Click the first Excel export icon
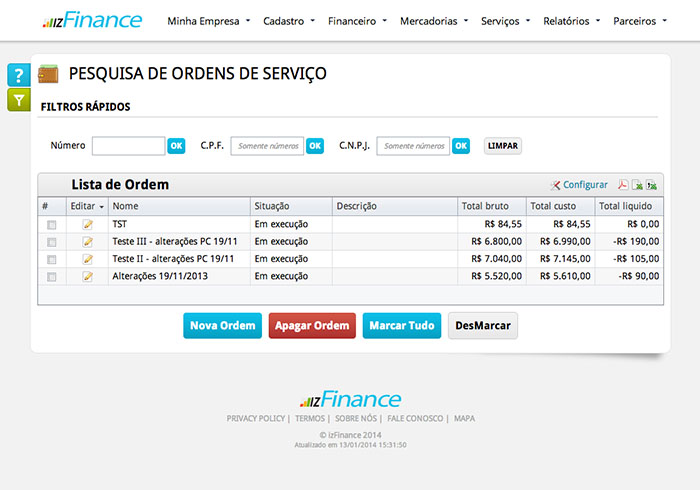 click(x=637, y=185)
